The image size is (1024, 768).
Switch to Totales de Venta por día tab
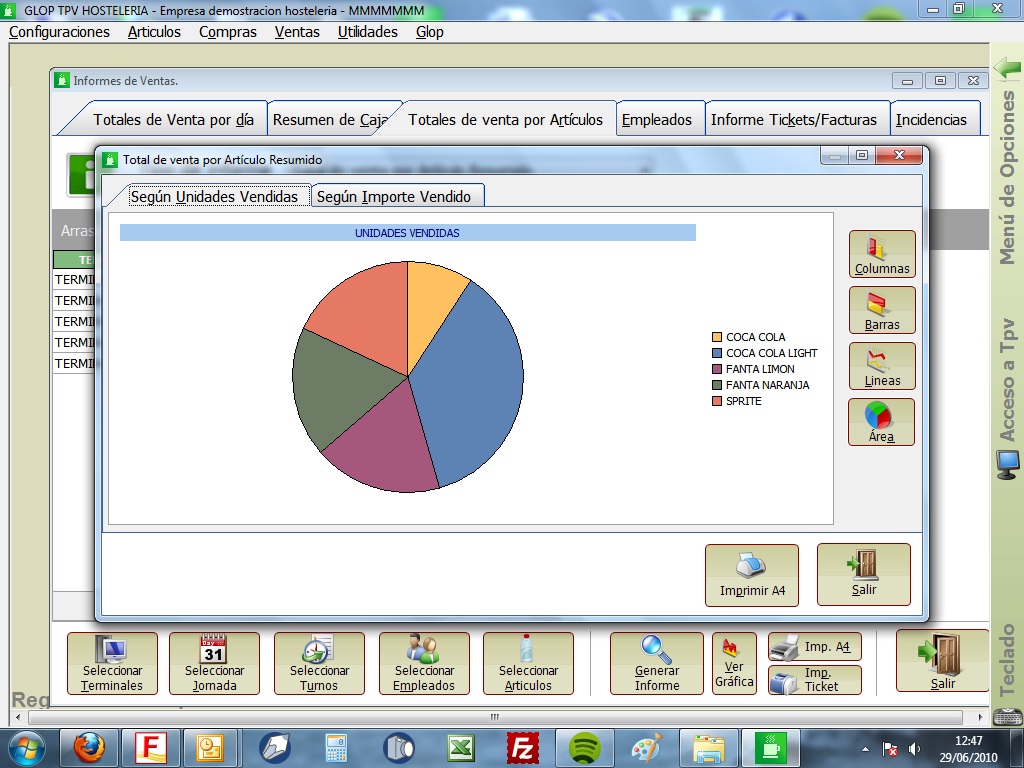(173, 120)
